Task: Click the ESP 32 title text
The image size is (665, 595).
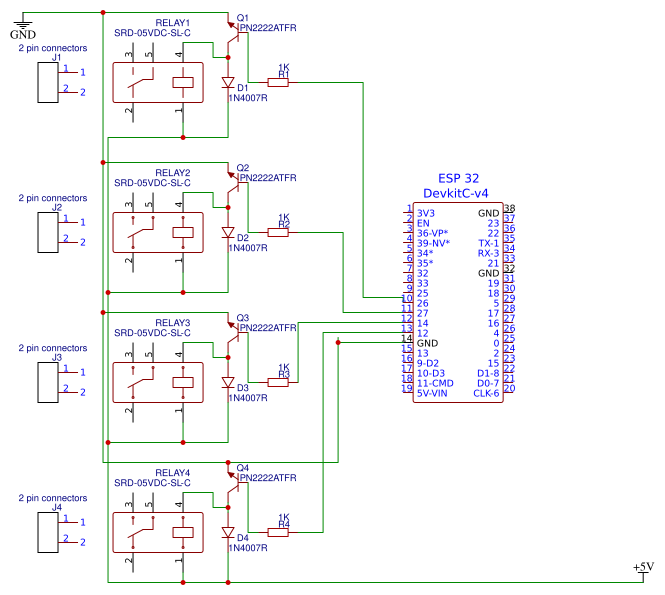Action: tap(458, 179)
